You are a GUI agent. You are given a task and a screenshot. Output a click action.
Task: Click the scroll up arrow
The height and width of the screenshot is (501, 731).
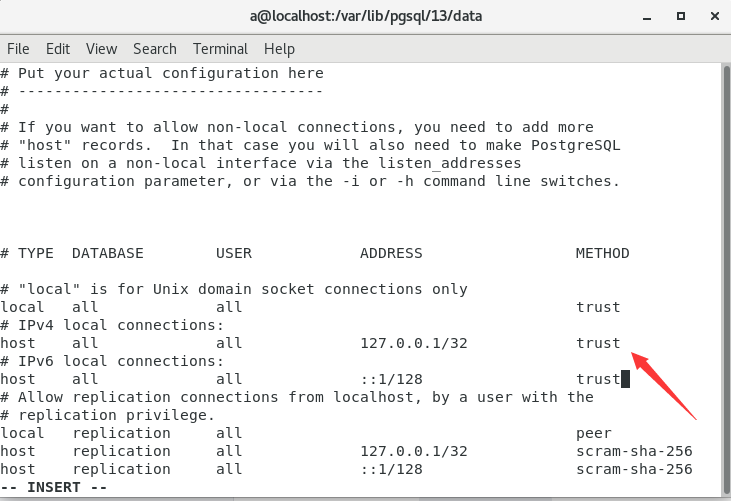pyautogui.click(x=723, y=69)
